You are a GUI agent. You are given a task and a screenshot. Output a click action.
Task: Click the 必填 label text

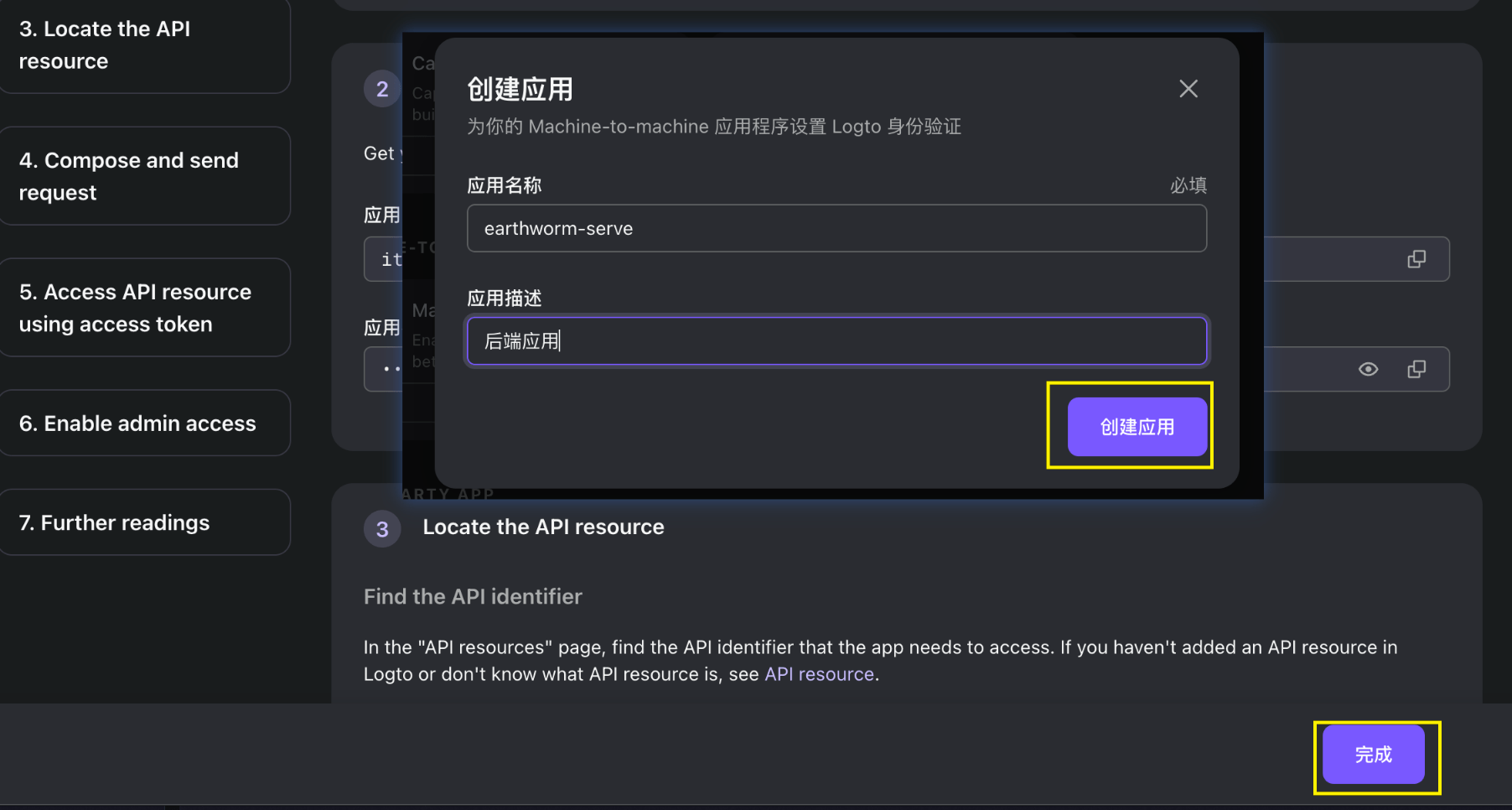1188,185
